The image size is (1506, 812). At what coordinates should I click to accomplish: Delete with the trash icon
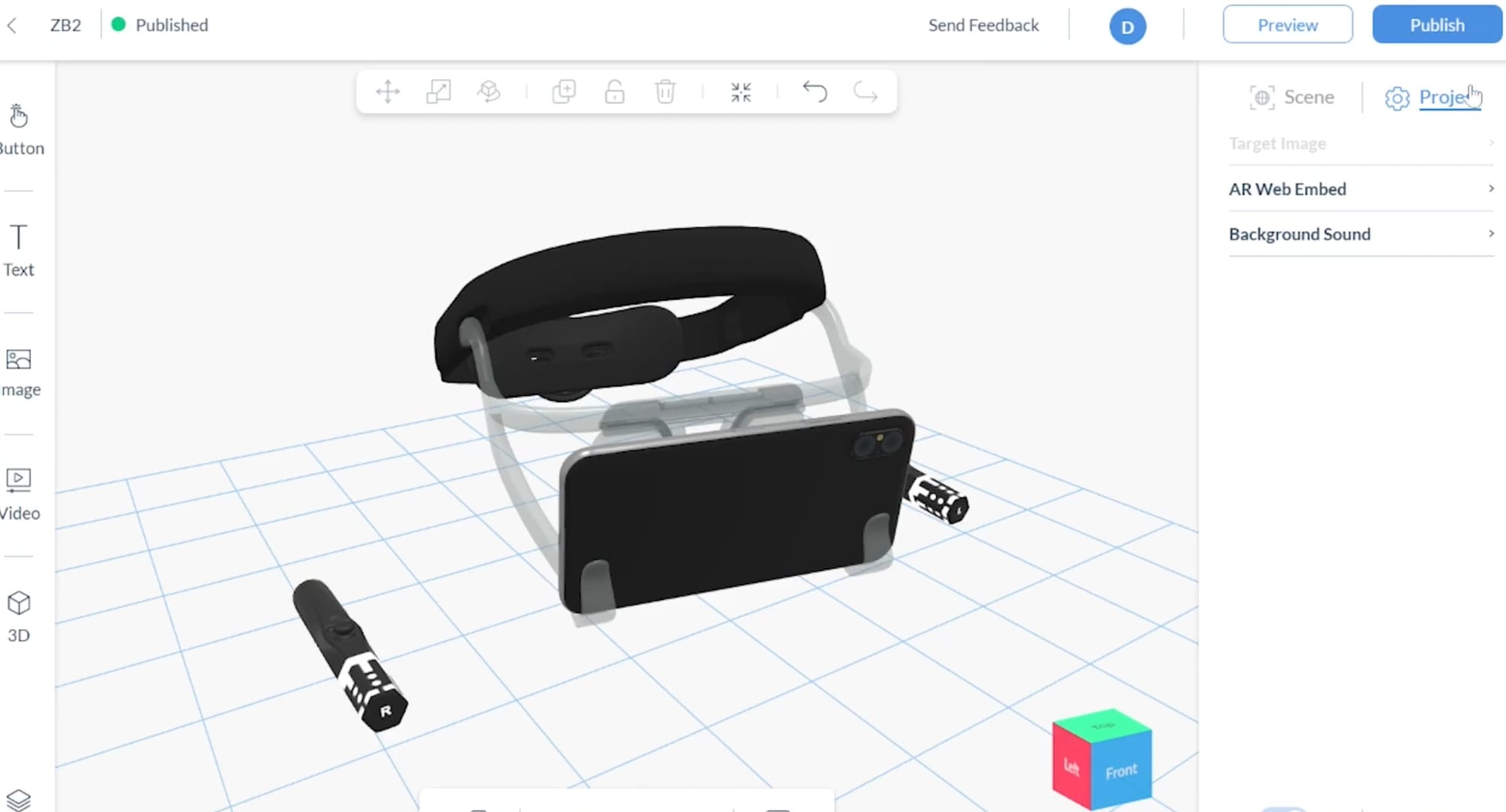(665, 92)
